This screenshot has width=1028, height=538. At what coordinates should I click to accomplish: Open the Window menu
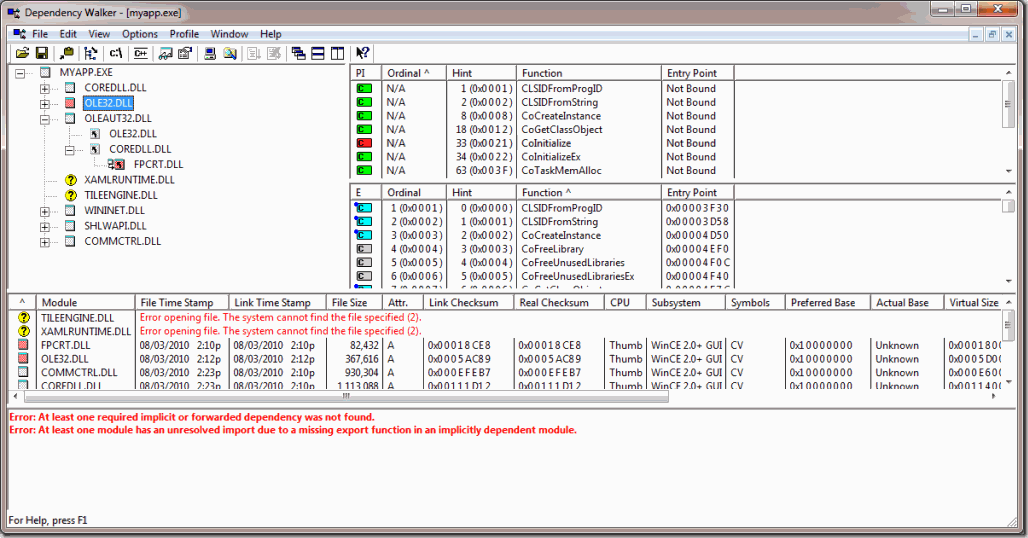pyautogui.click(x=229, y=34)
